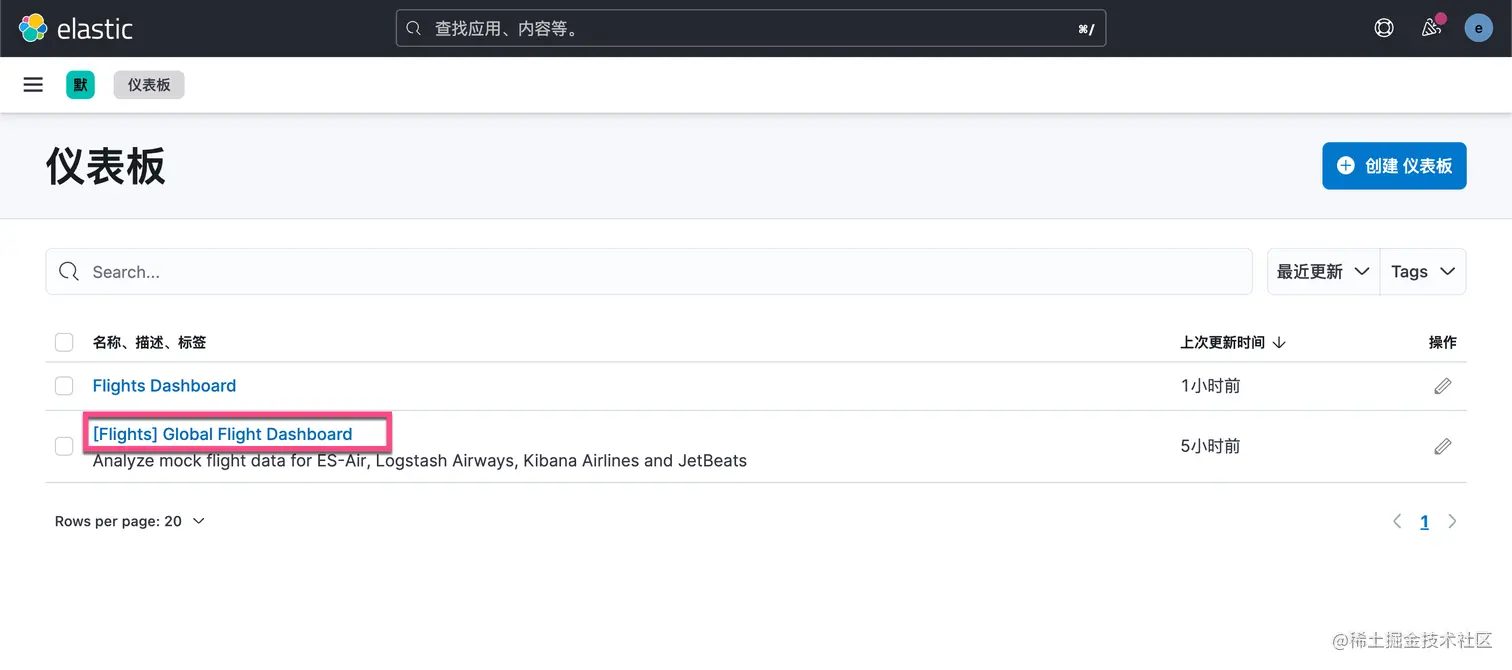The height and width of the screenshot is (670, 1512).
Task: Edit Global Flight Dashboard via pencil icon
Action: click(x=1442, y=446)
